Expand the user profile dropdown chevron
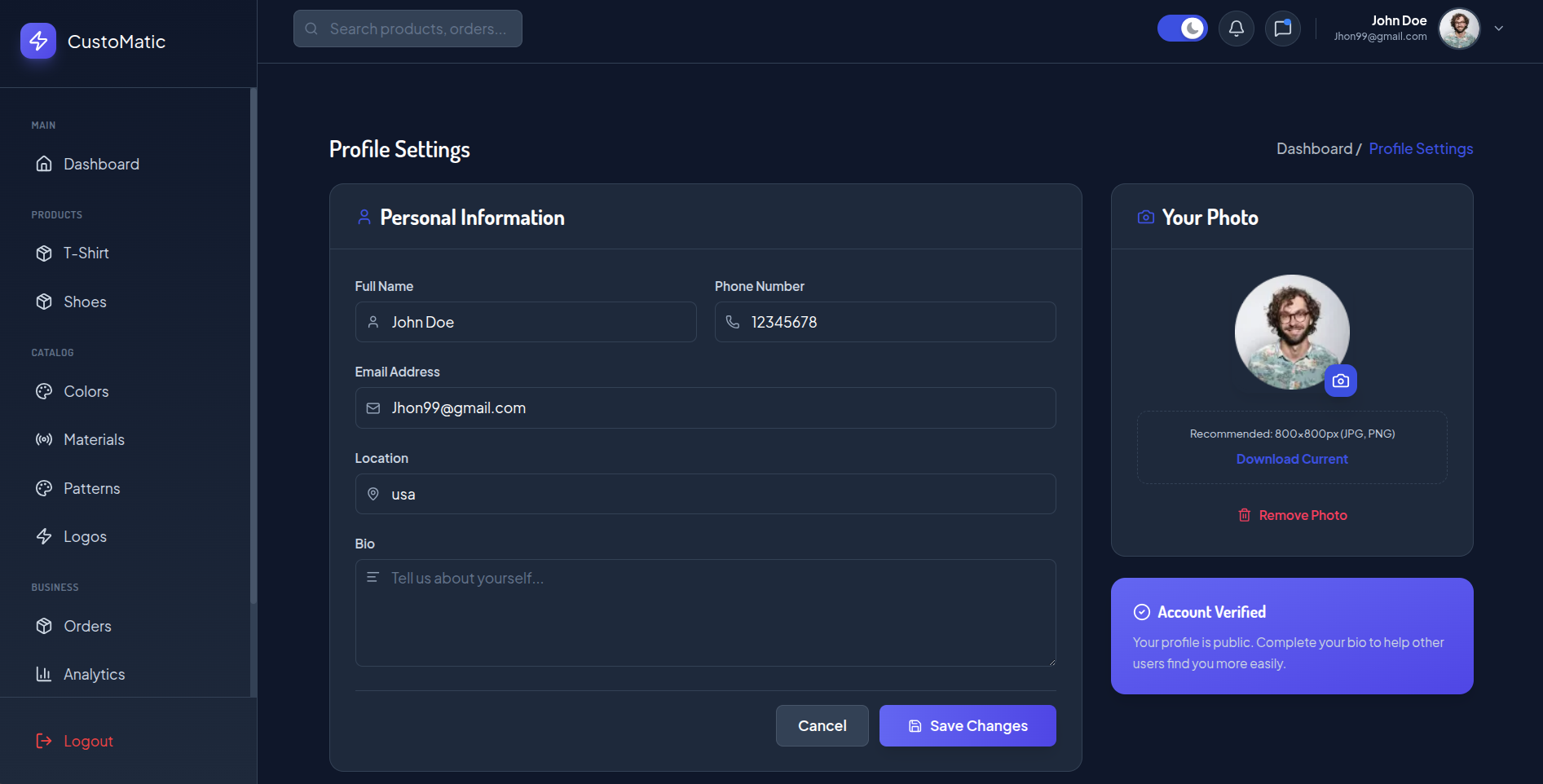1543x784 pixels. 1499,29
